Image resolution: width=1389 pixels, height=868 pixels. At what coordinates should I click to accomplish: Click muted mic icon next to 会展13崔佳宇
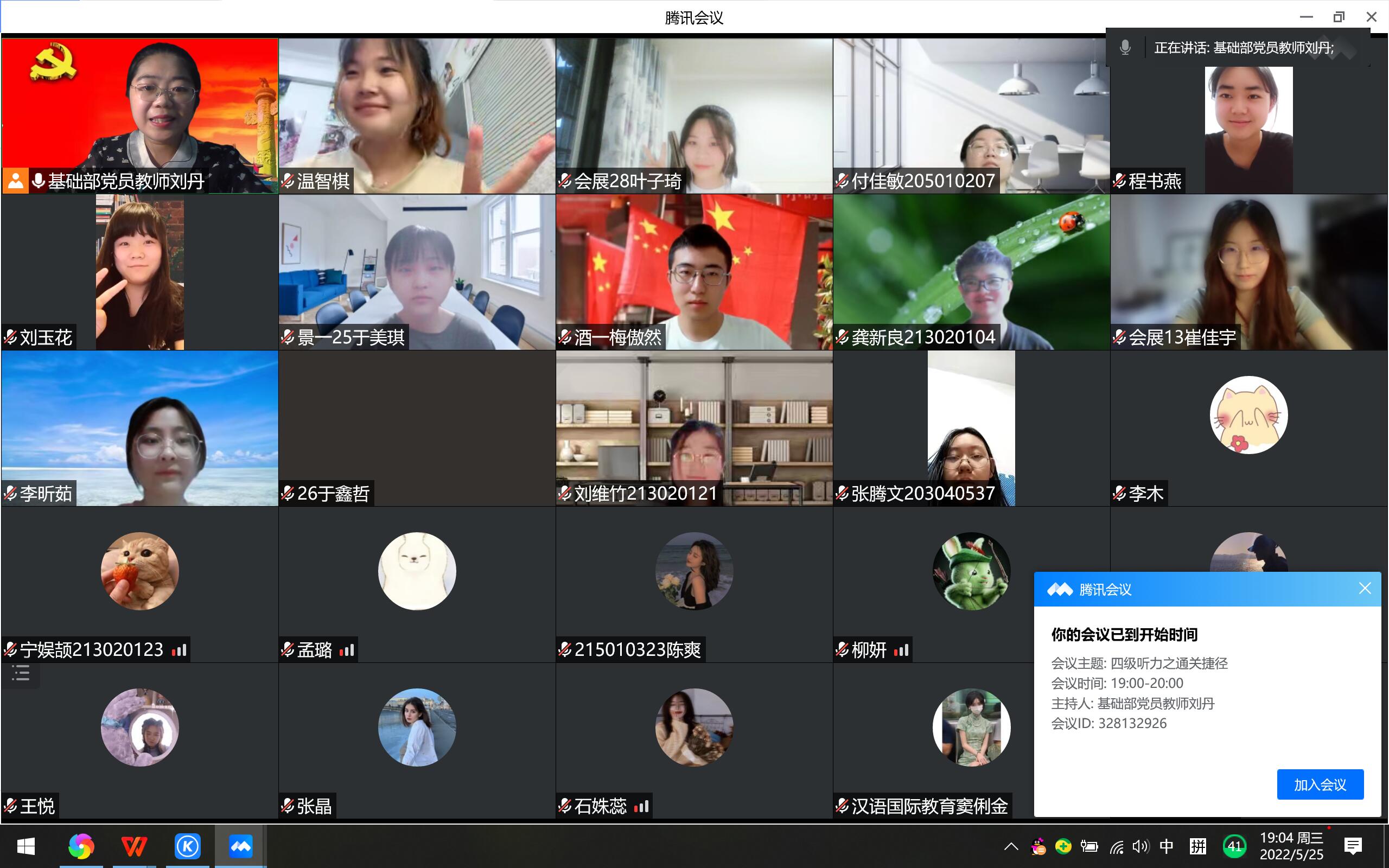(1119, 337)
